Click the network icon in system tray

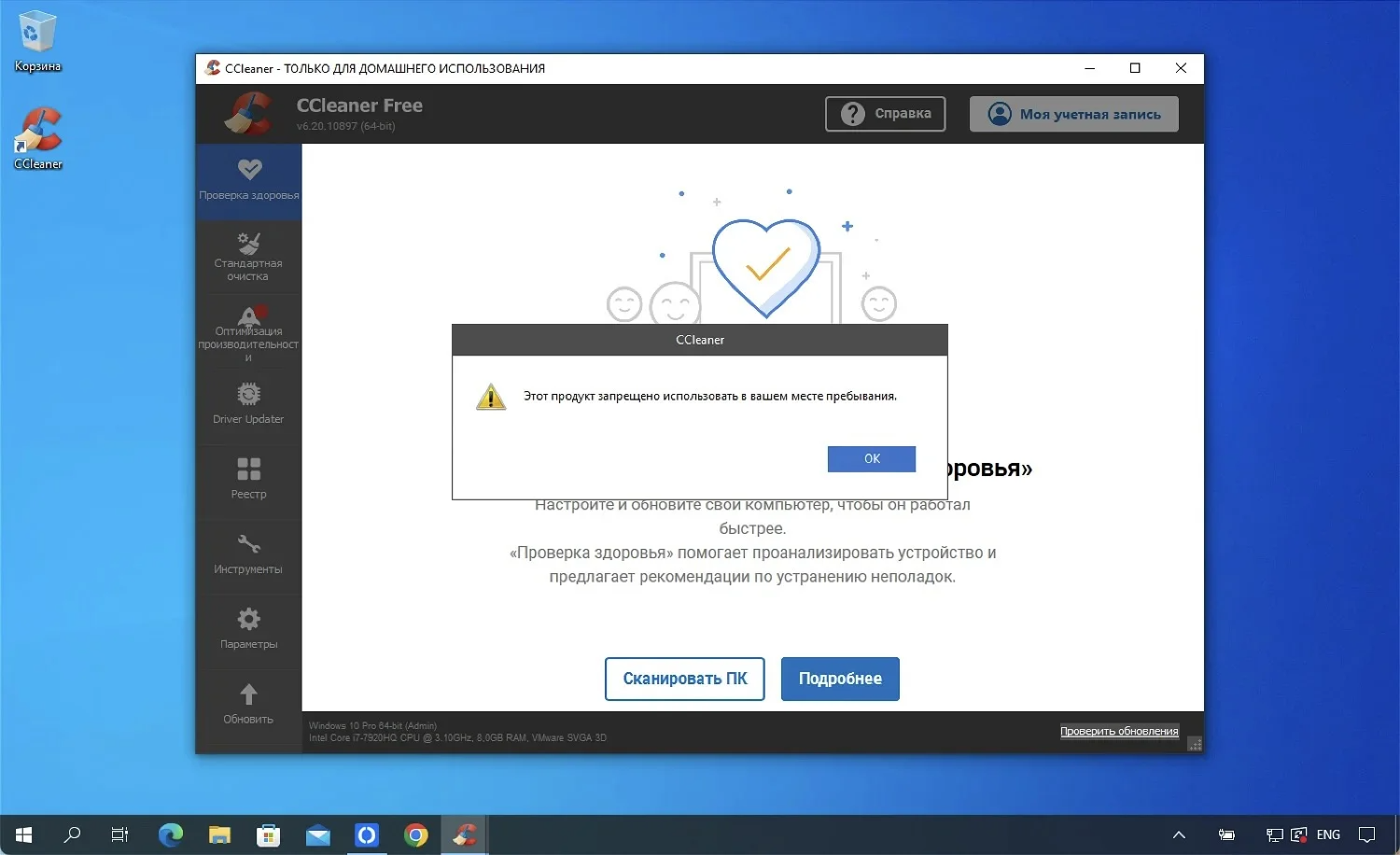pyautogui.click(x=1274, y=834)
